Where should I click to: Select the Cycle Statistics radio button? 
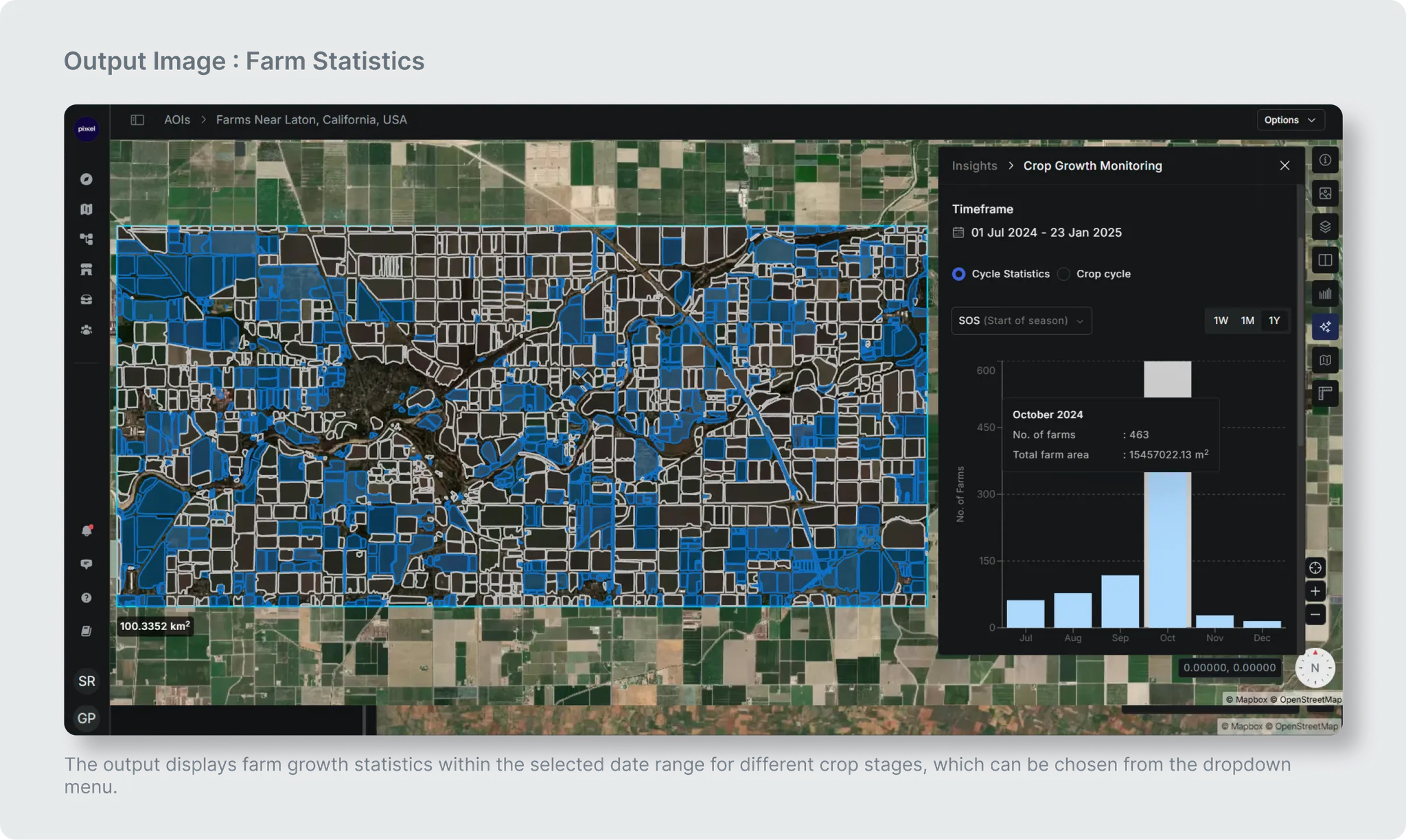pyautogui.click(x=959, y=274)
